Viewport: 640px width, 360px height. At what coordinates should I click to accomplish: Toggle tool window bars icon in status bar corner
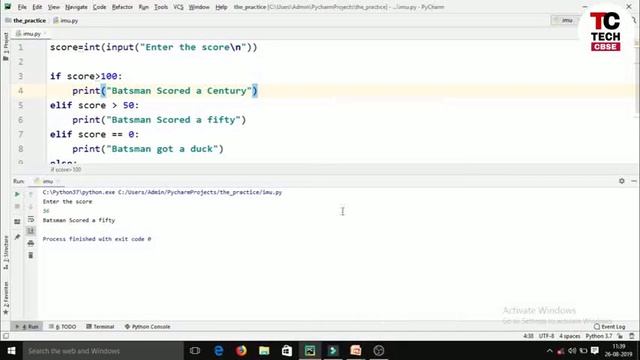click(x=6, y=336)
